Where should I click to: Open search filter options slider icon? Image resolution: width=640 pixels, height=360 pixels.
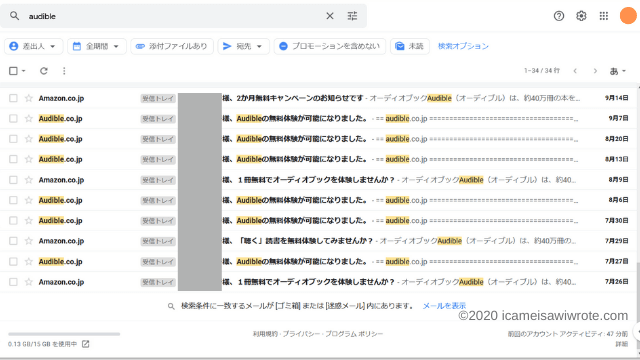(x=352, y=16)
